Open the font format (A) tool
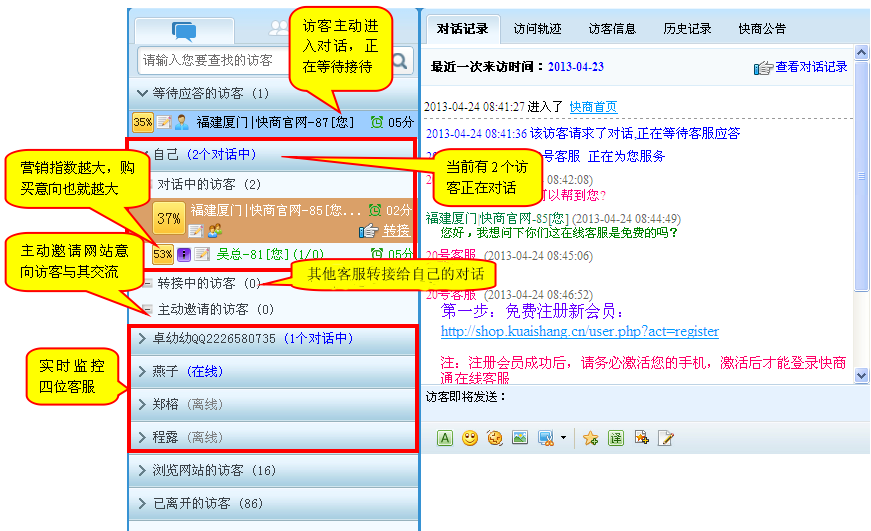 pos(446,438)
